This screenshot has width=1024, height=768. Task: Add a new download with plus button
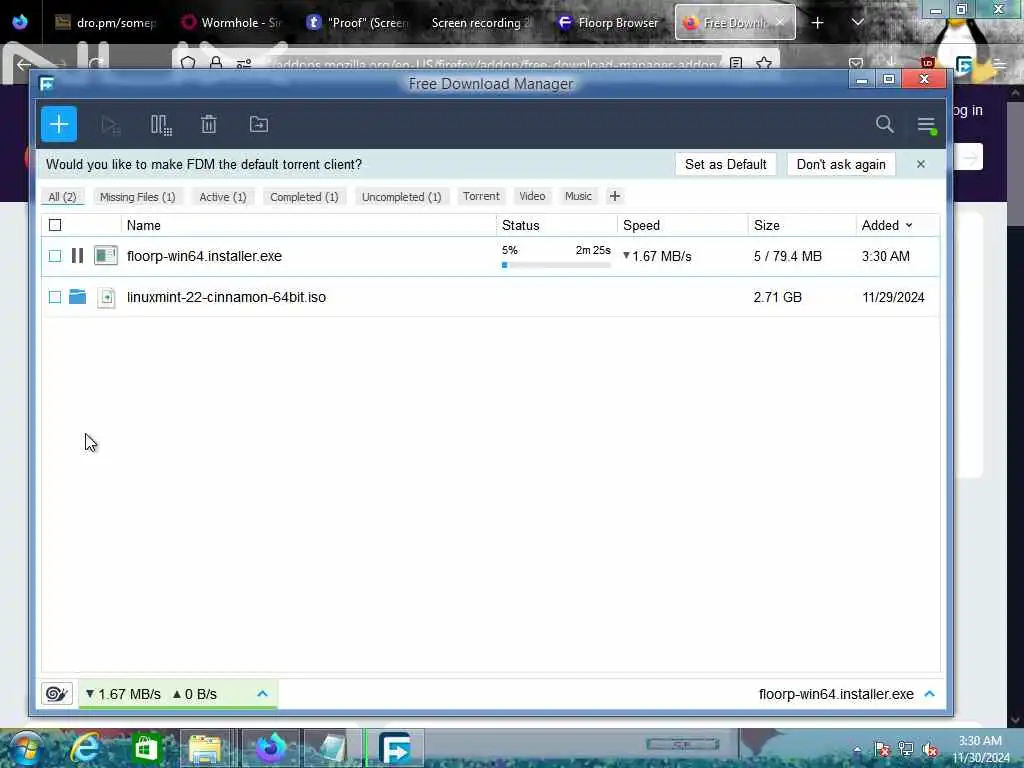pyautogui.click(x=59, y=124)
